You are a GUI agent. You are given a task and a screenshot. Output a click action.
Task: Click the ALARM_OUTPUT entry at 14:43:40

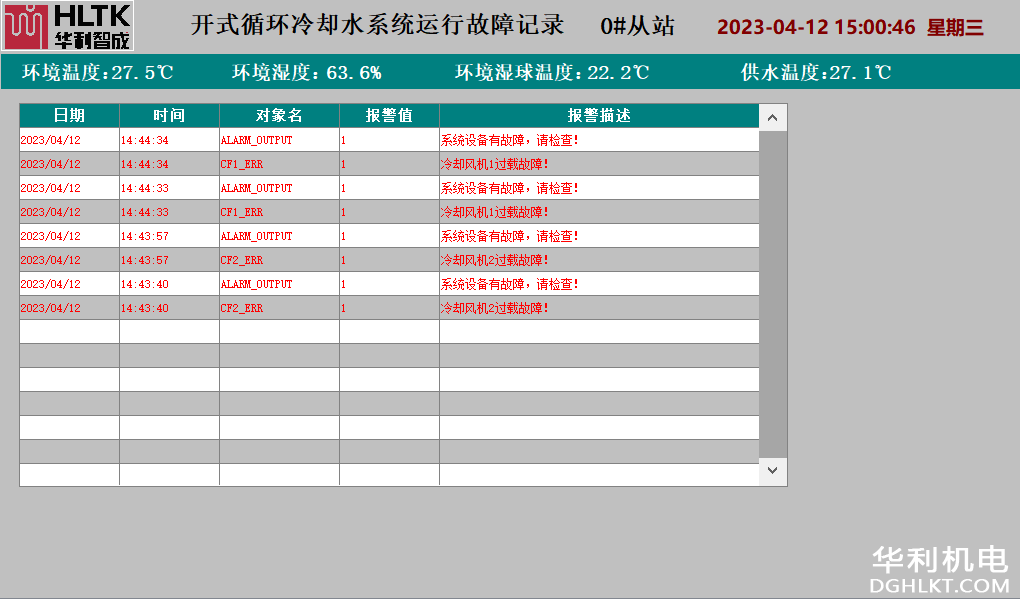pyautogui.click(x=257, y=284)
